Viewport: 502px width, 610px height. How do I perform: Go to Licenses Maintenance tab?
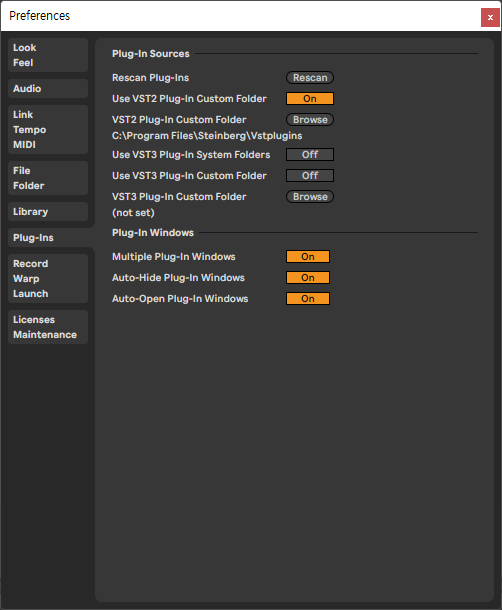point(48,327)
